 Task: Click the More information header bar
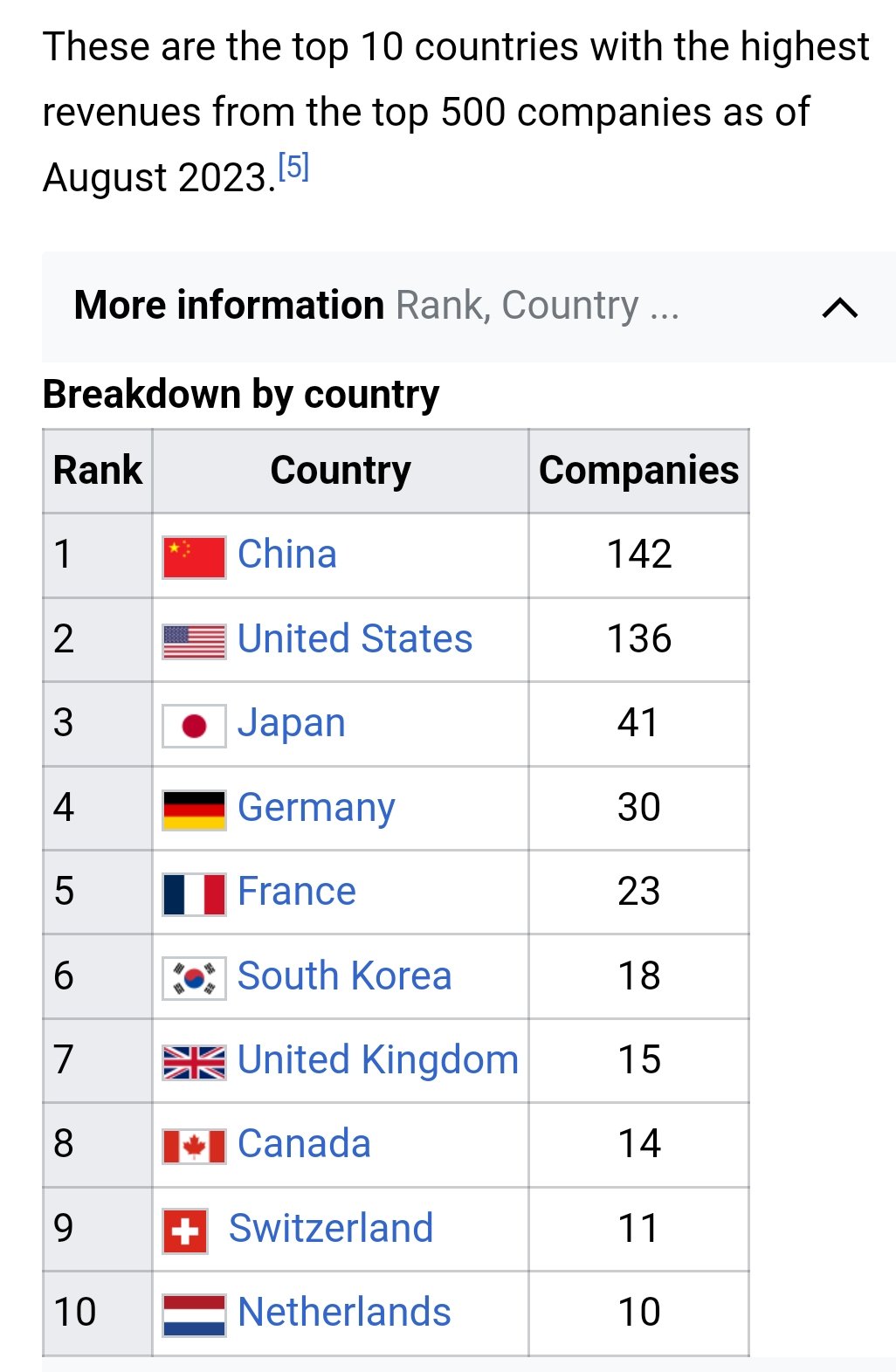click(x=469, y=307)
